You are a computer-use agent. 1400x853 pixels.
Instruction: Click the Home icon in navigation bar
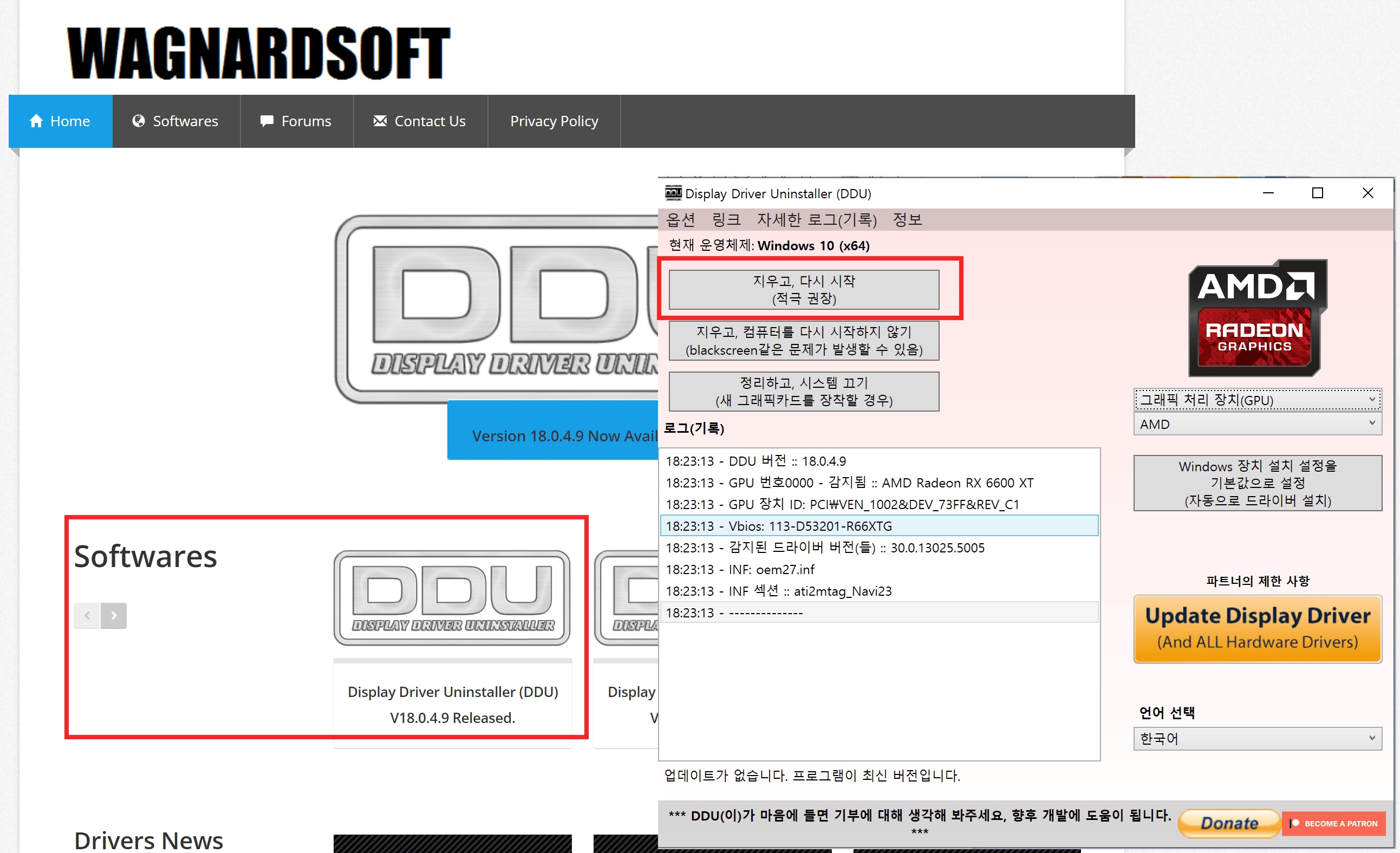pyautogui.click(x=36, y=121)
